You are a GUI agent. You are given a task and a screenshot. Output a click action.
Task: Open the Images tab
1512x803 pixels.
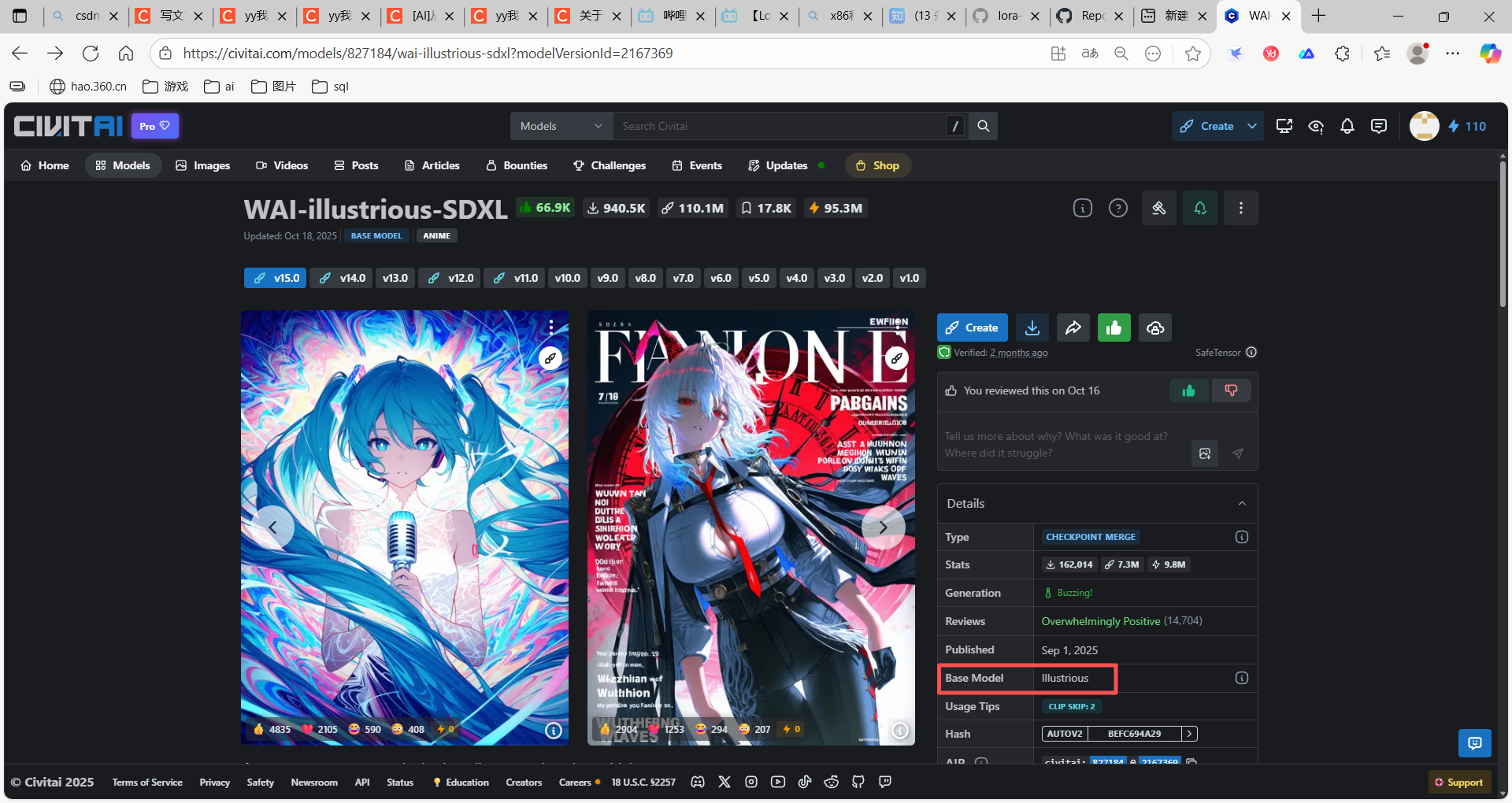tap(203, 165)
